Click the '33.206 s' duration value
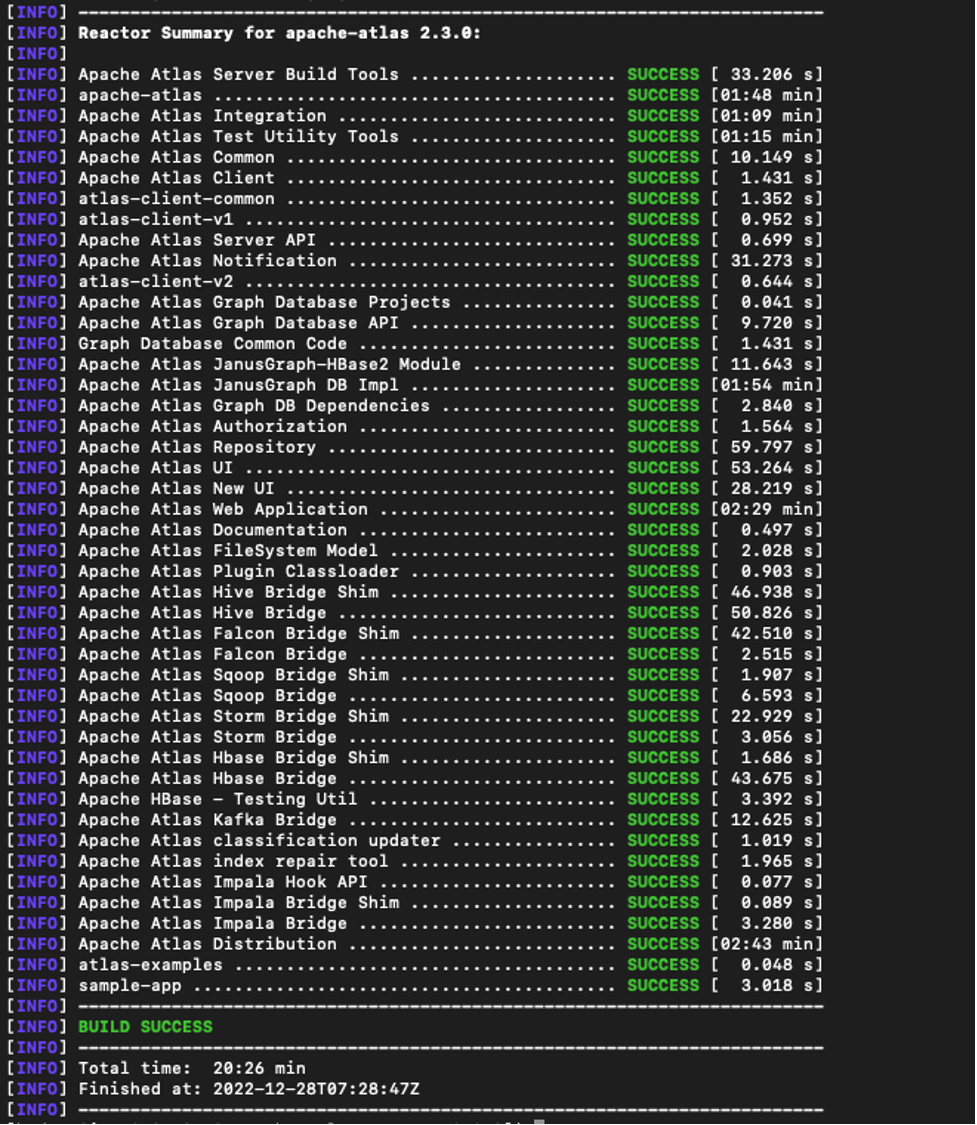 click(772, 75)
